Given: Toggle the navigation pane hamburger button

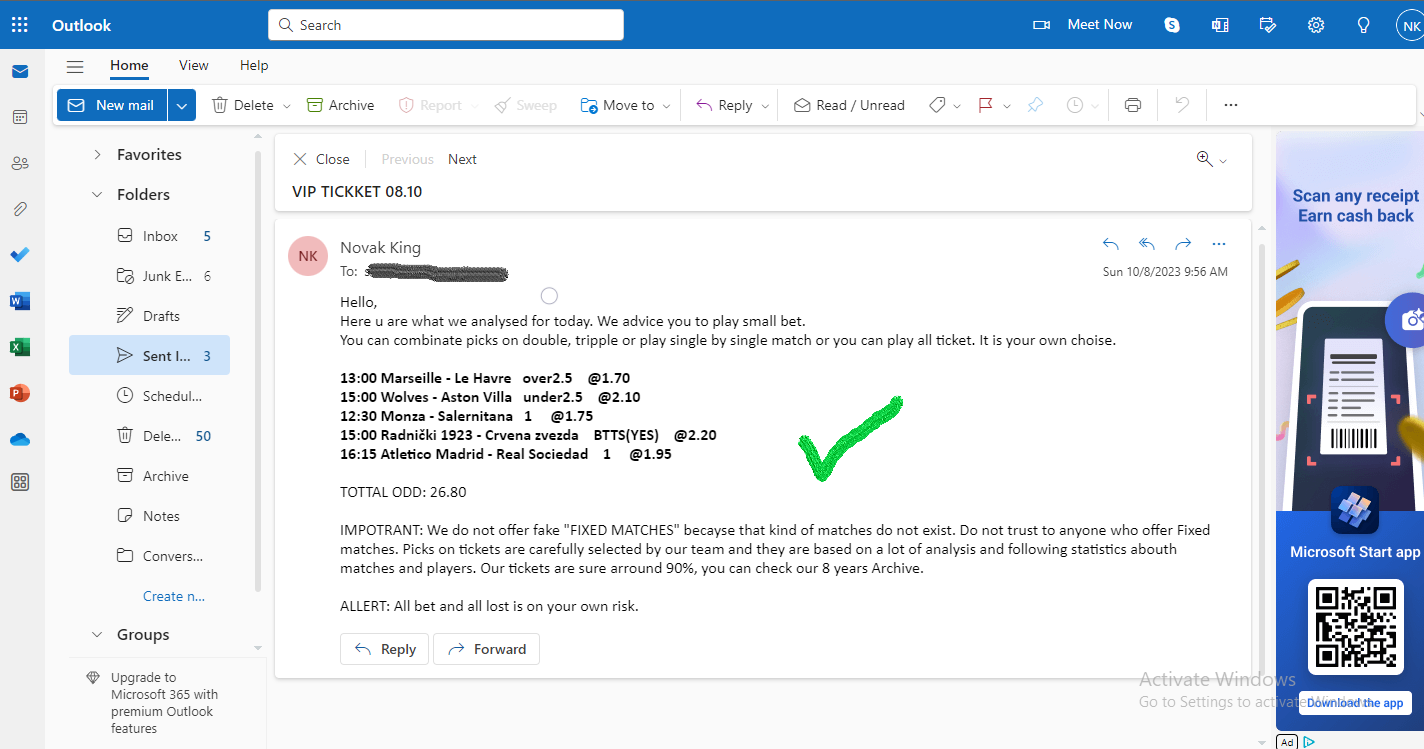Looking at the screenshot, I should click(75, 66).
